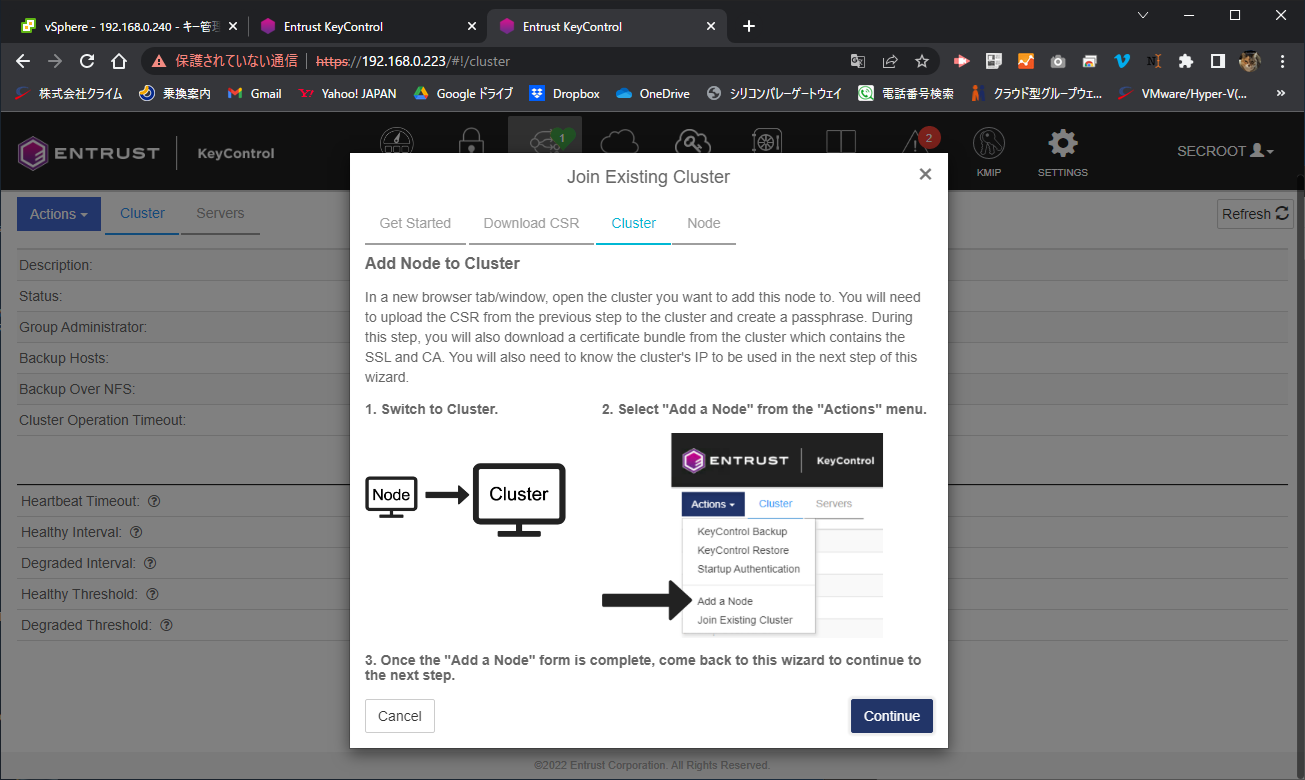Click the not-secure warning in address bar
Image resolution: width=1305 pixels, height=780 pixels.
coord(225,61)
